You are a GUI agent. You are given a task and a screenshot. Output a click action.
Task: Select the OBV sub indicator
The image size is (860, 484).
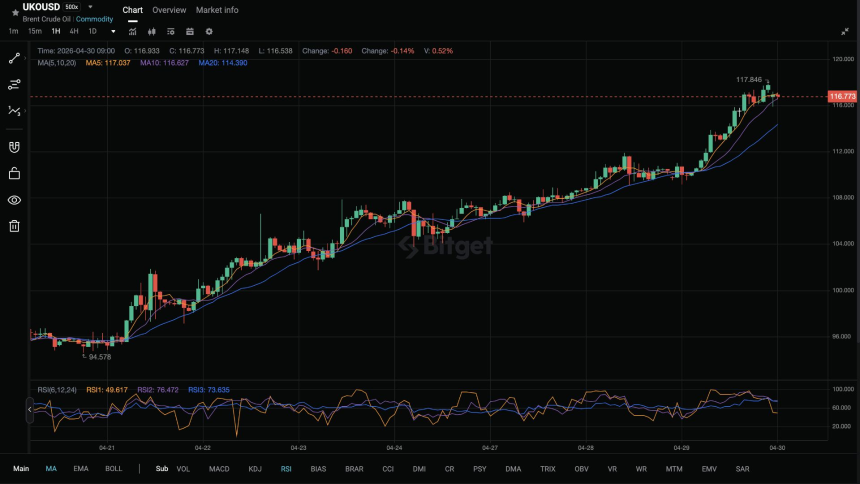coord(581,469)
